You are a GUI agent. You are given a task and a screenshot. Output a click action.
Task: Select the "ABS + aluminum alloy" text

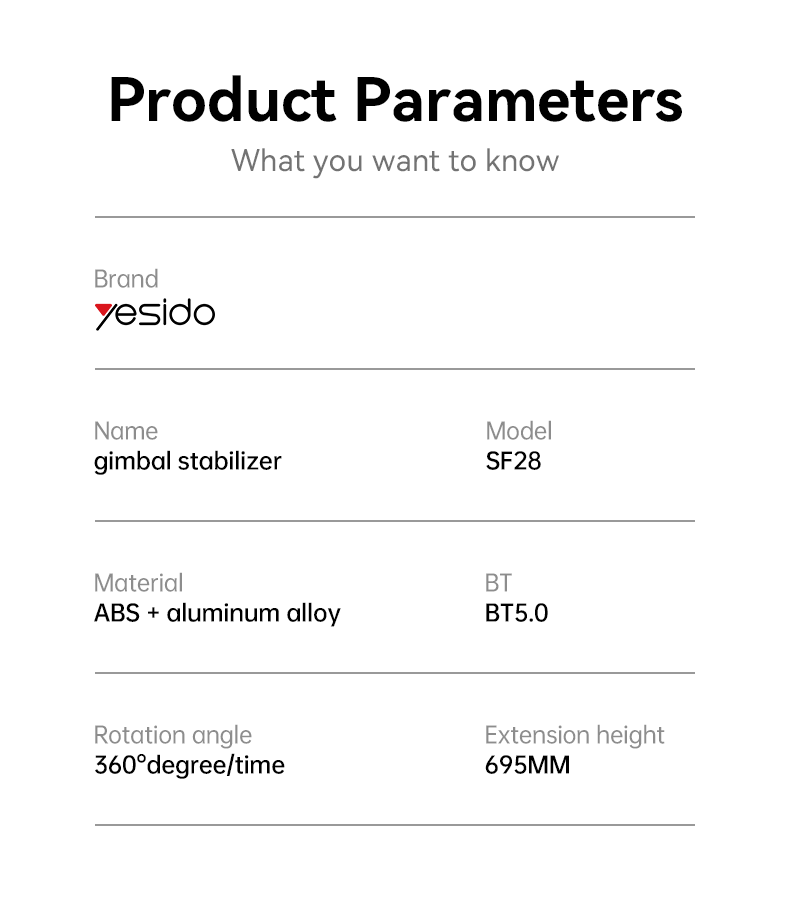(217, 613)
